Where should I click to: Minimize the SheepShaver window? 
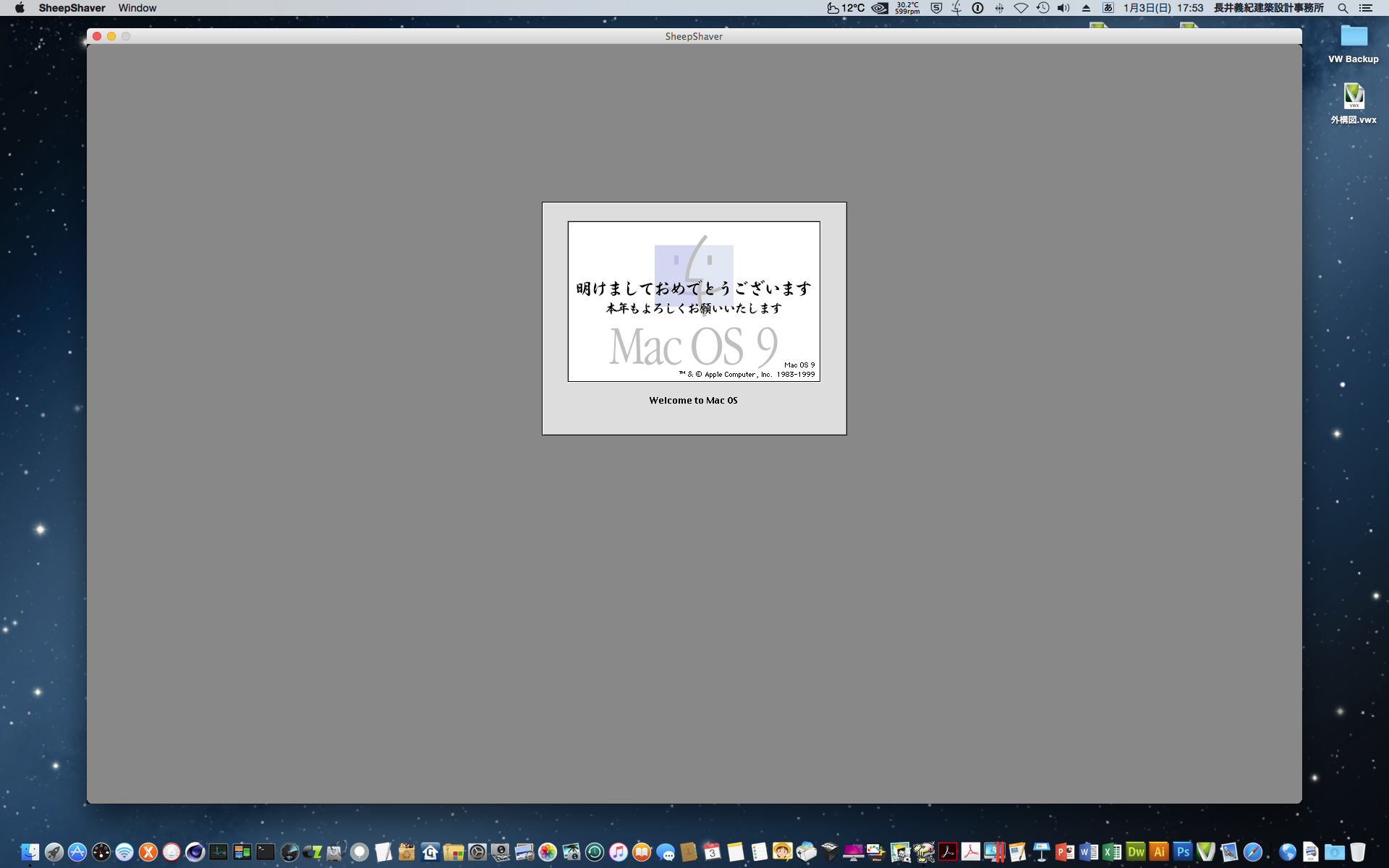pyautogui.click(x=111, y=36)
